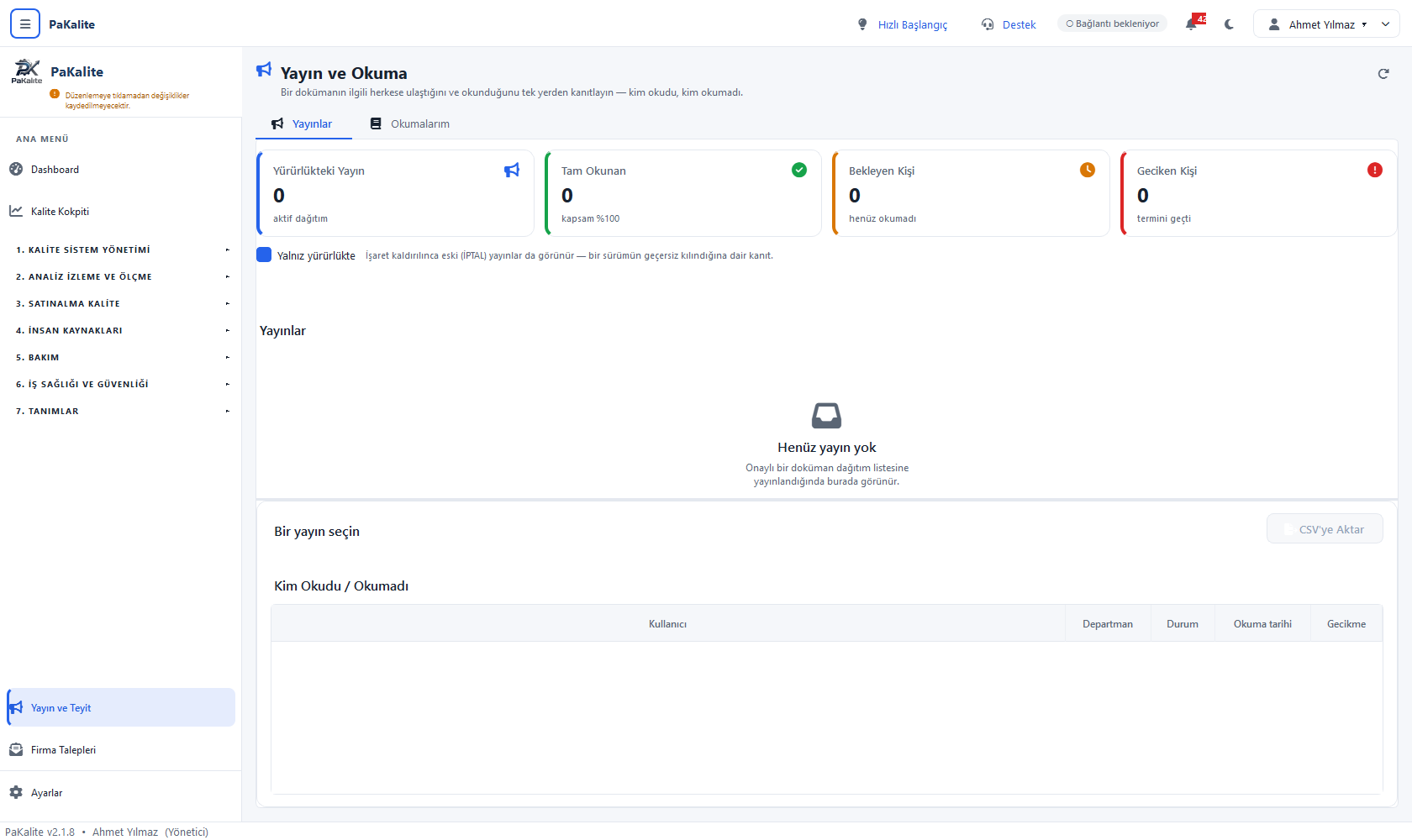Uncheck the Yalnız yürürlükte checkbox

[264, 255]
